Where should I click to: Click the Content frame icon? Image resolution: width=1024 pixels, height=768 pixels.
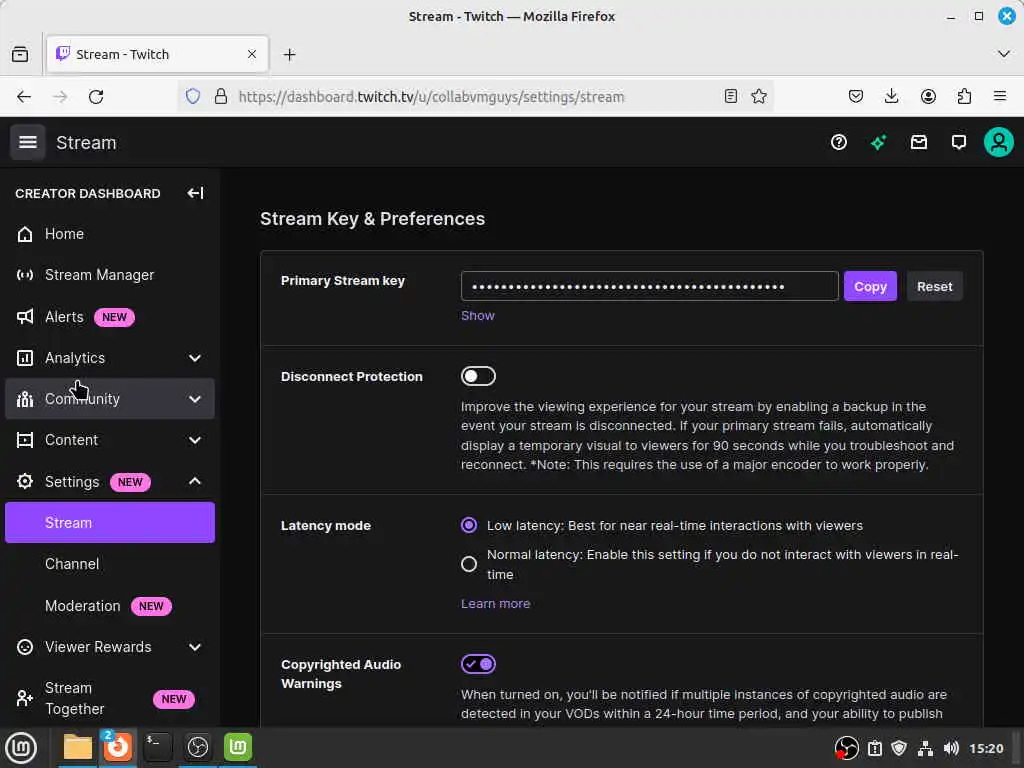click(25, 440)
